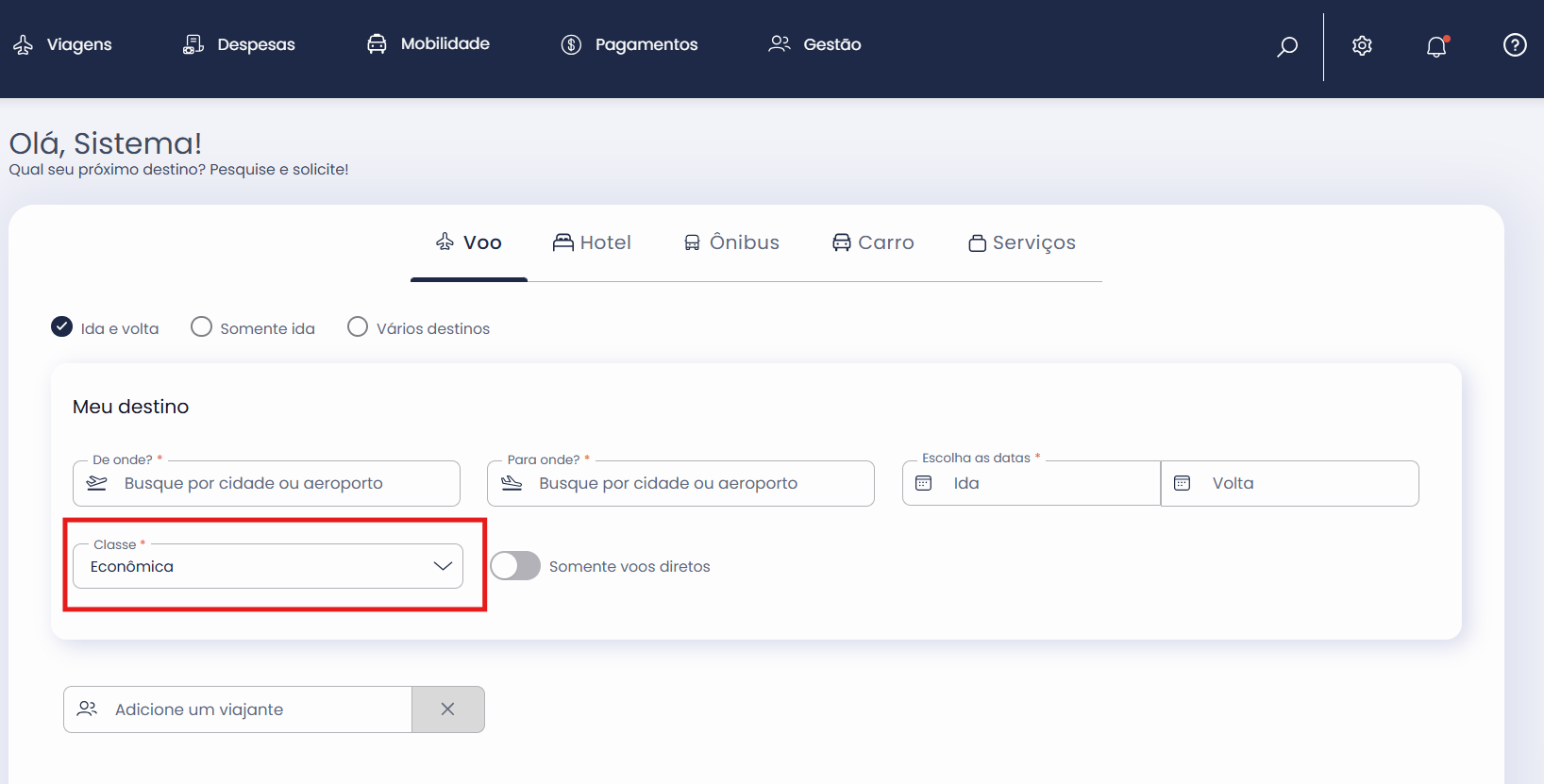
Task: View notifications via the bell icon
Action: [1436, 46]
